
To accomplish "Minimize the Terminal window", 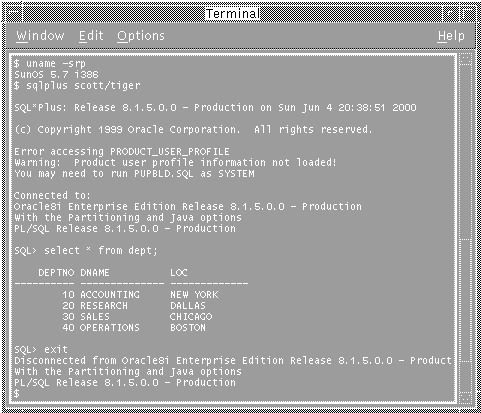I will 450,14.
